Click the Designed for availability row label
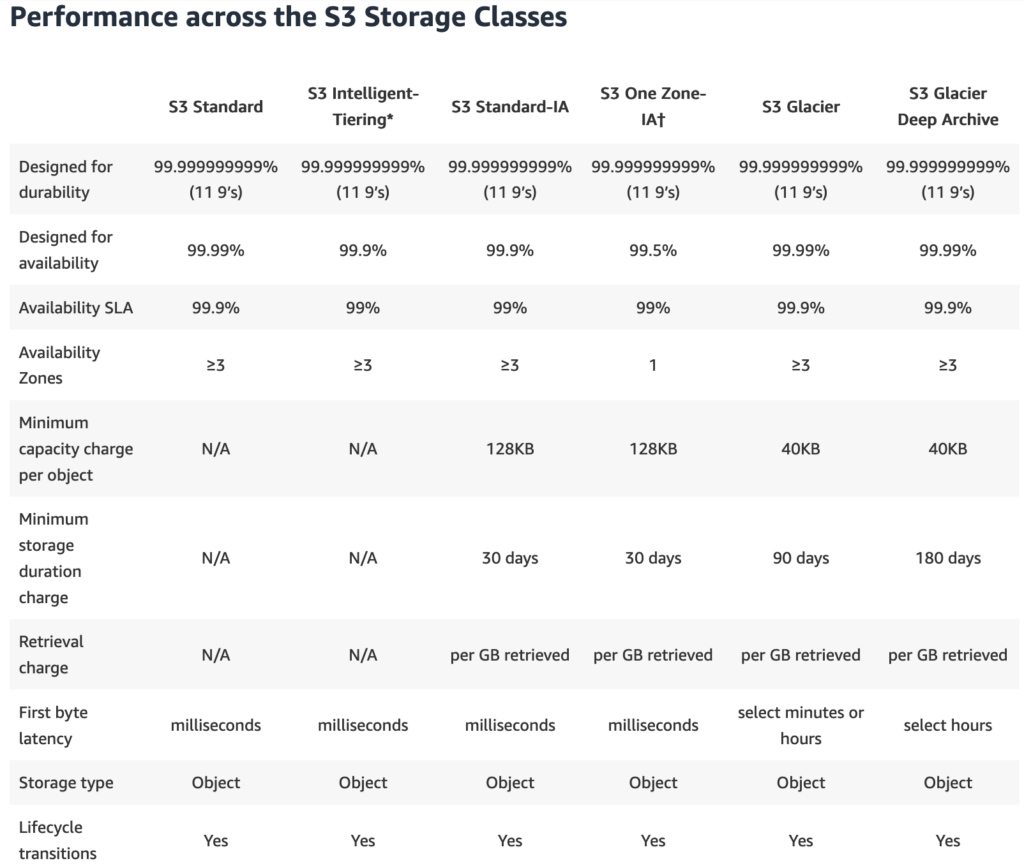 pos(66,250)
